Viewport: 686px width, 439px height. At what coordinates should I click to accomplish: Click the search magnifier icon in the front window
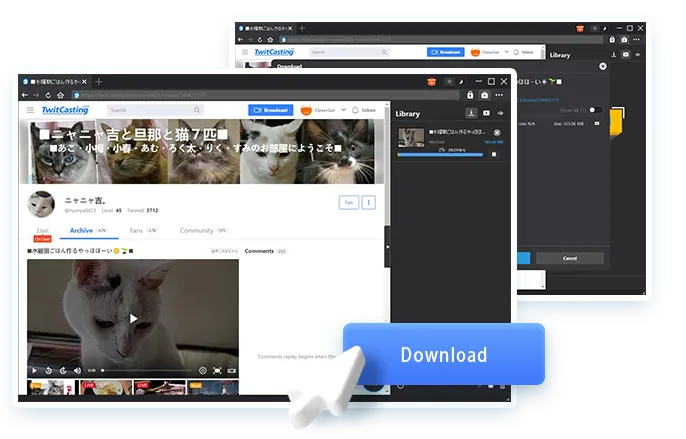click(197, 110)
